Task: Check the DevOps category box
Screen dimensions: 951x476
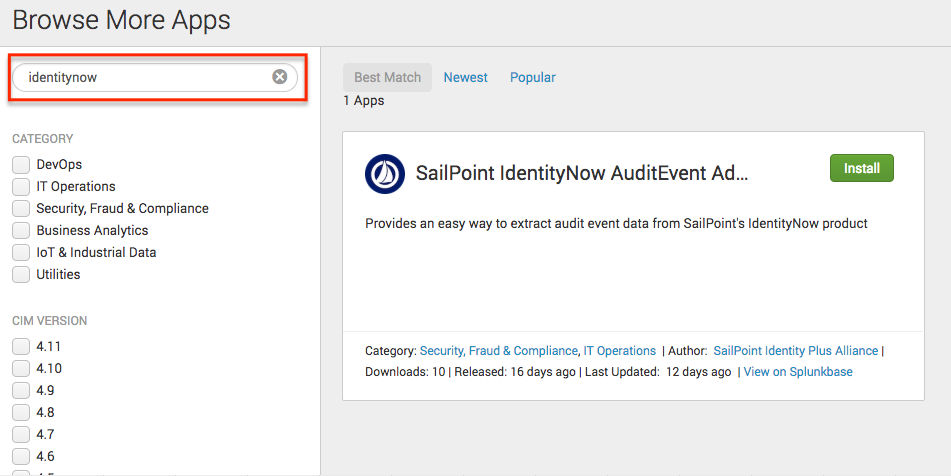Action: point(21,164)
